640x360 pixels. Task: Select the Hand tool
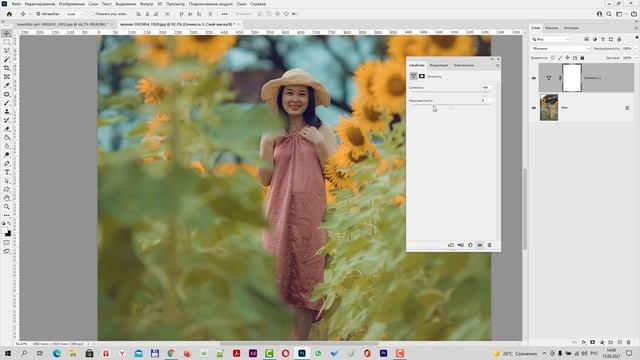(7, 198)
